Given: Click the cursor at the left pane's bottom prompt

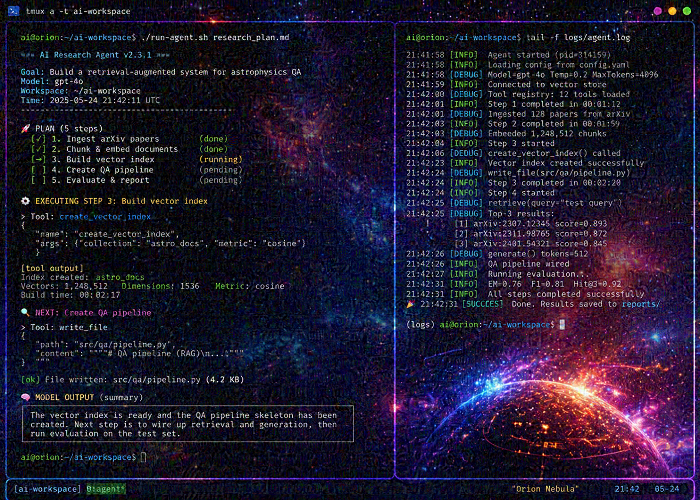Looking at the screenshot, I should [x=143, y=457].
